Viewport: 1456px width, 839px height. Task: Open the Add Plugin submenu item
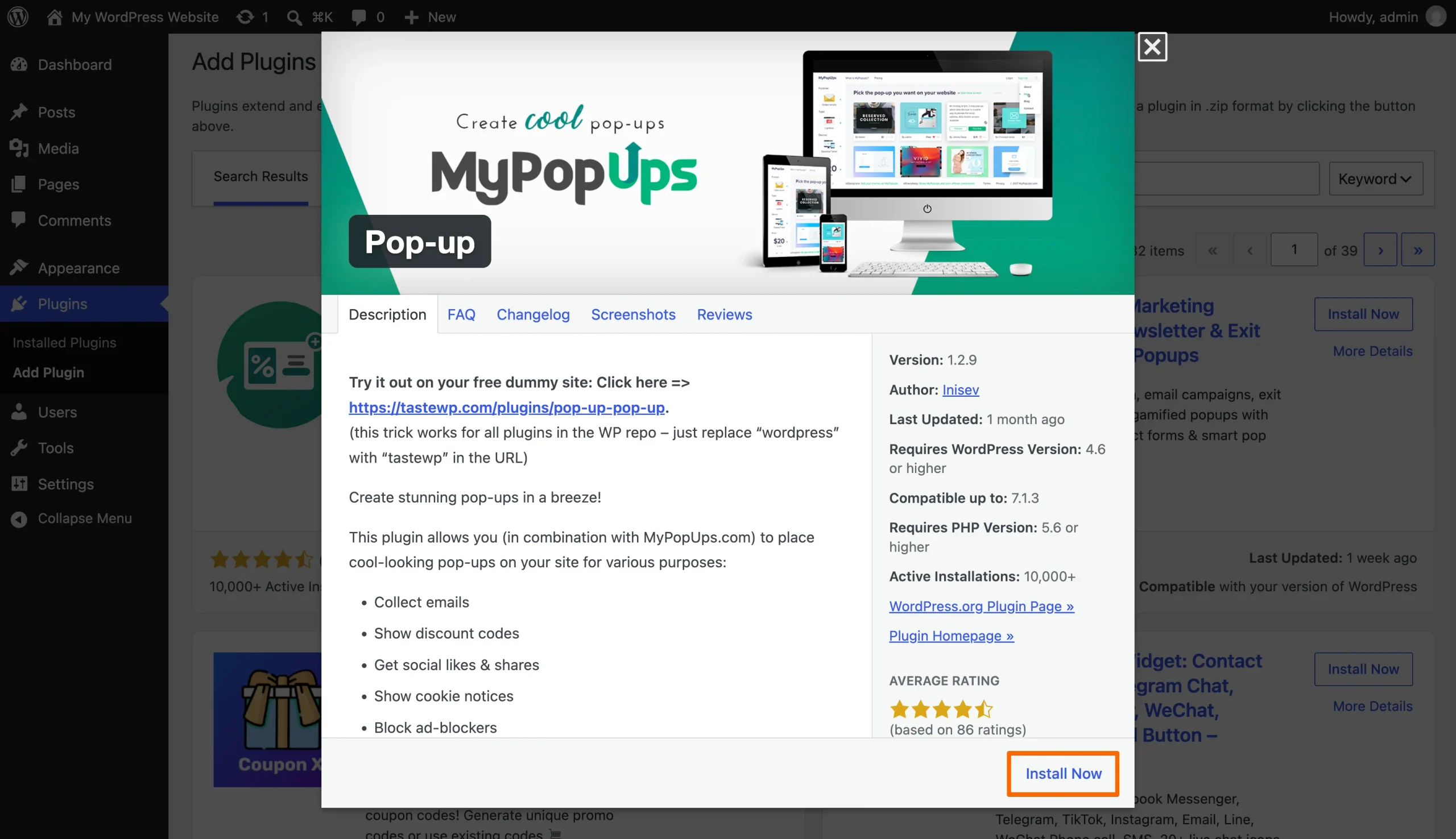click(x=48, y=373)
